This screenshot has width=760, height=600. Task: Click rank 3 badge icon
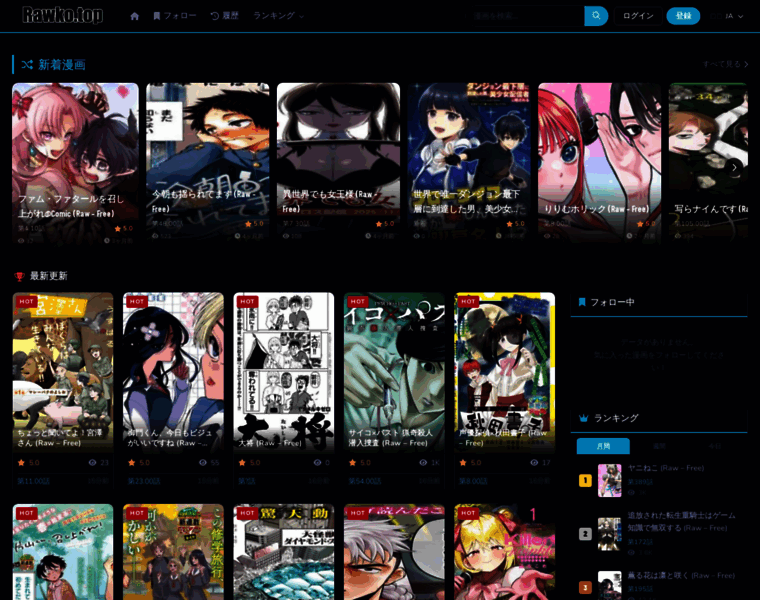click(x=585, y=587)
